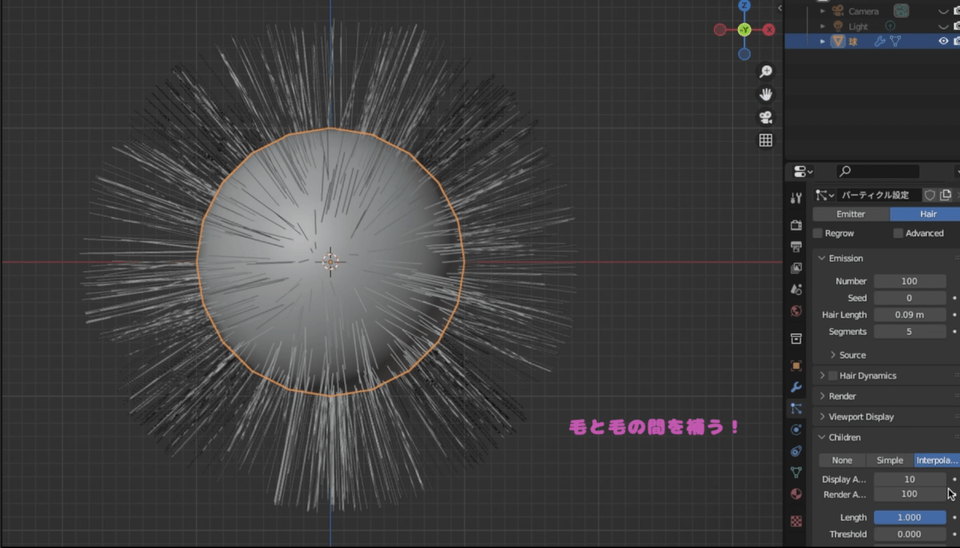The image size is (960, 548).
Task: Click the Zoom magnifier icon in viewport
Action: point(765,72)
